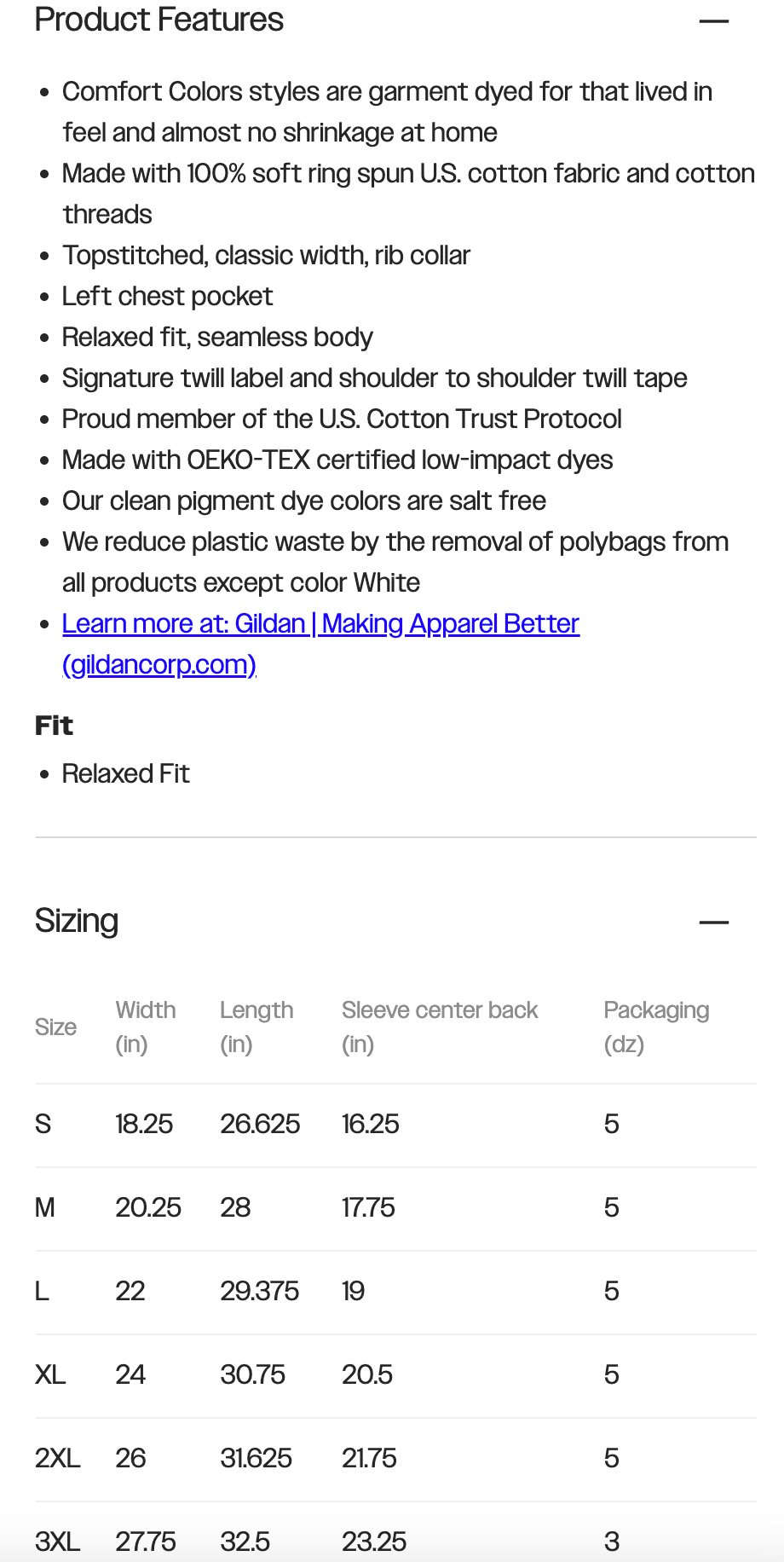The width and height of the screenshot is (784, 1562).
Task: Click the Length (in) column header
Action: click(256, 1027)
